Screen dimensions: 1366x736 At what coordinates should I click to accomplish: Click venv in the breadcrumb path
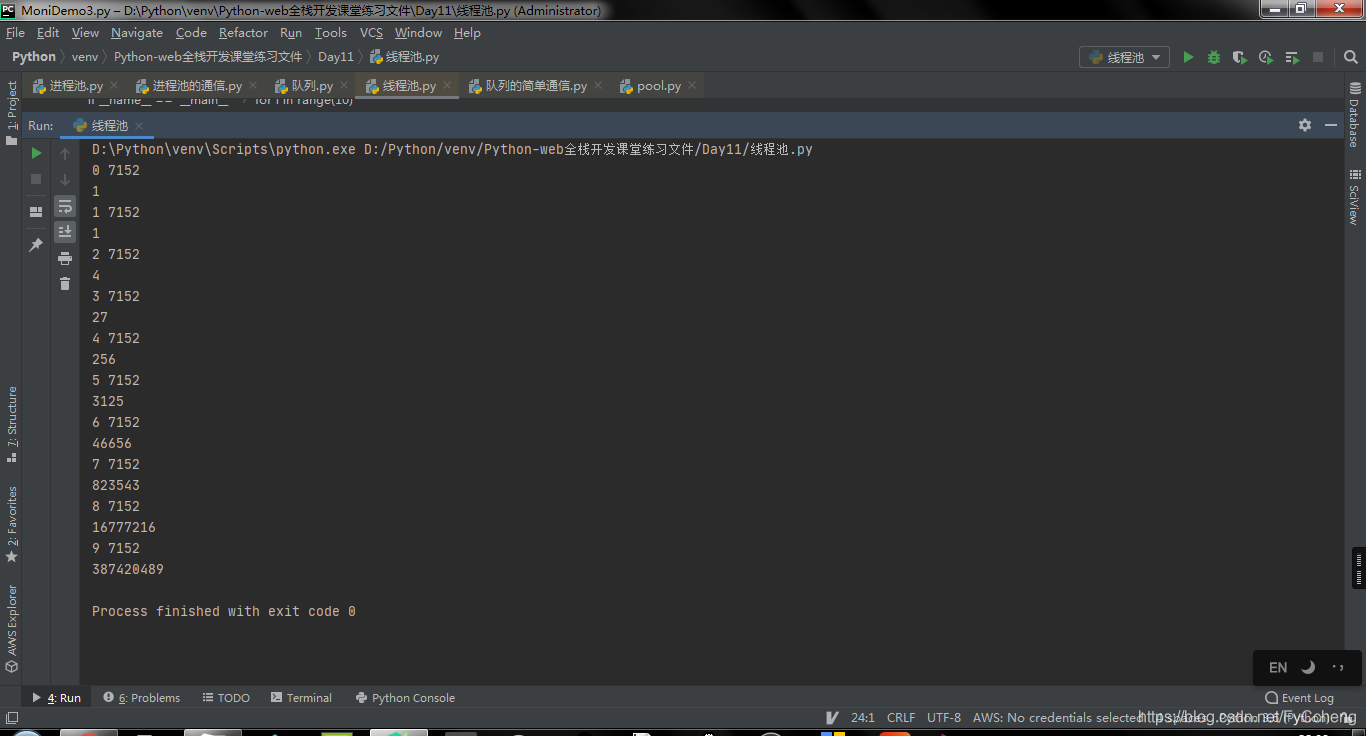[85, 57]
